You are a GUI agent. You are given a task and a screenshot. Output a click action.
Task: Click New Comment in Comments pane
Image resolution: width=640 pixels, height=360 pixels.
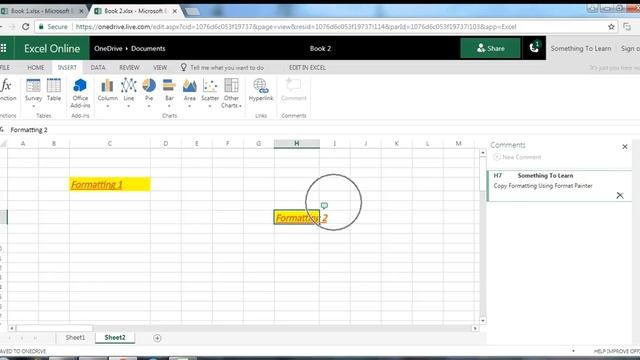point(517,157)
